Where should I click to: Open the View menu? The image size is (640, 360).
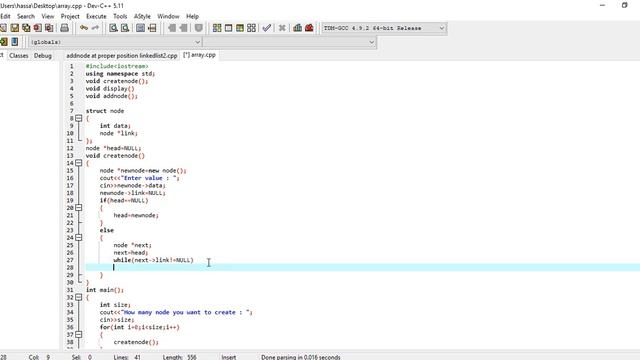[x=48, y=16]
